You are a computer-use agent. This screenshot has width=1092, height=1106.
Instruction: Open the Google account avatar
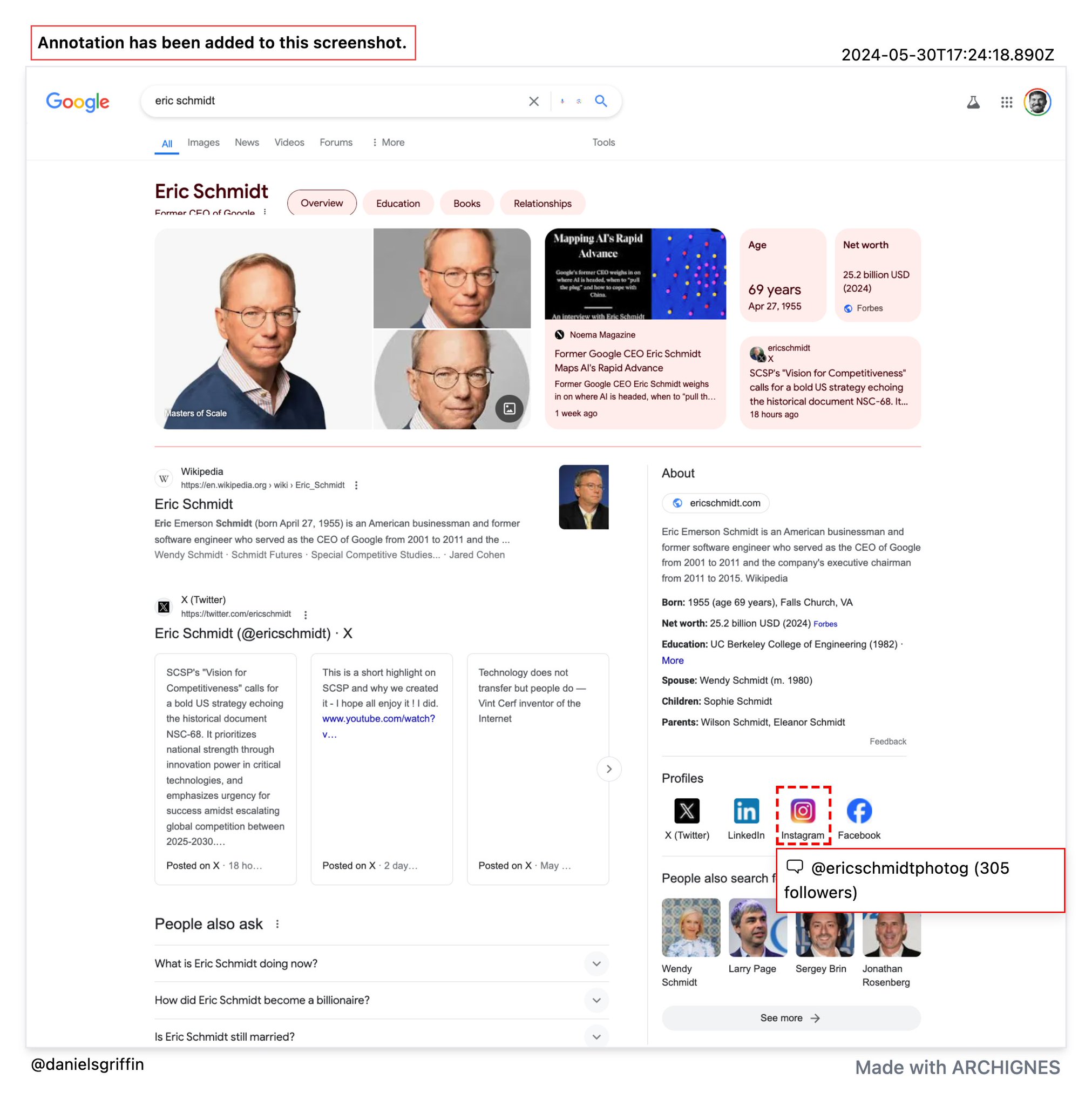tap(1037, 103)
